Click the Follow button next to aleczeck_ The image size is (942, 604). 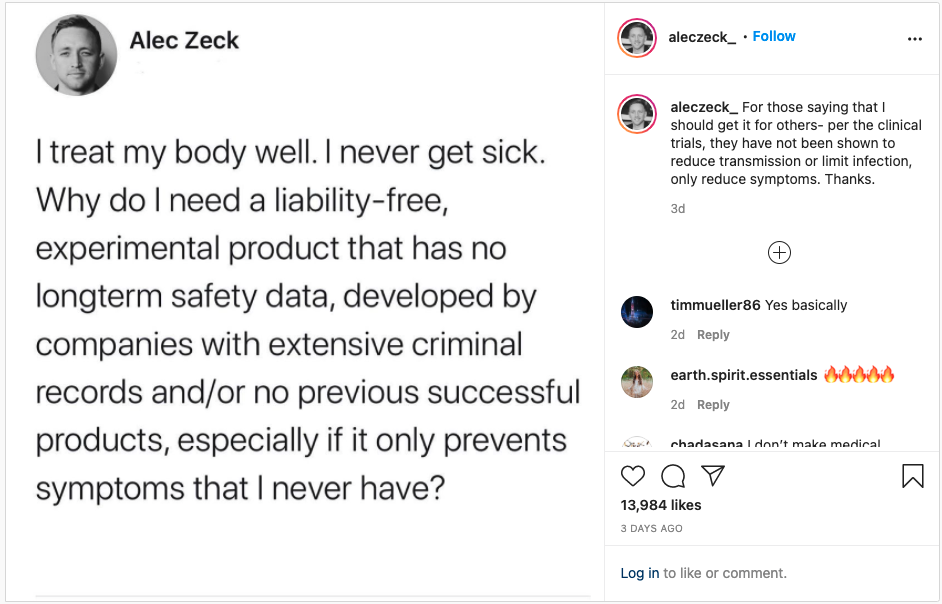click(773, 35)
